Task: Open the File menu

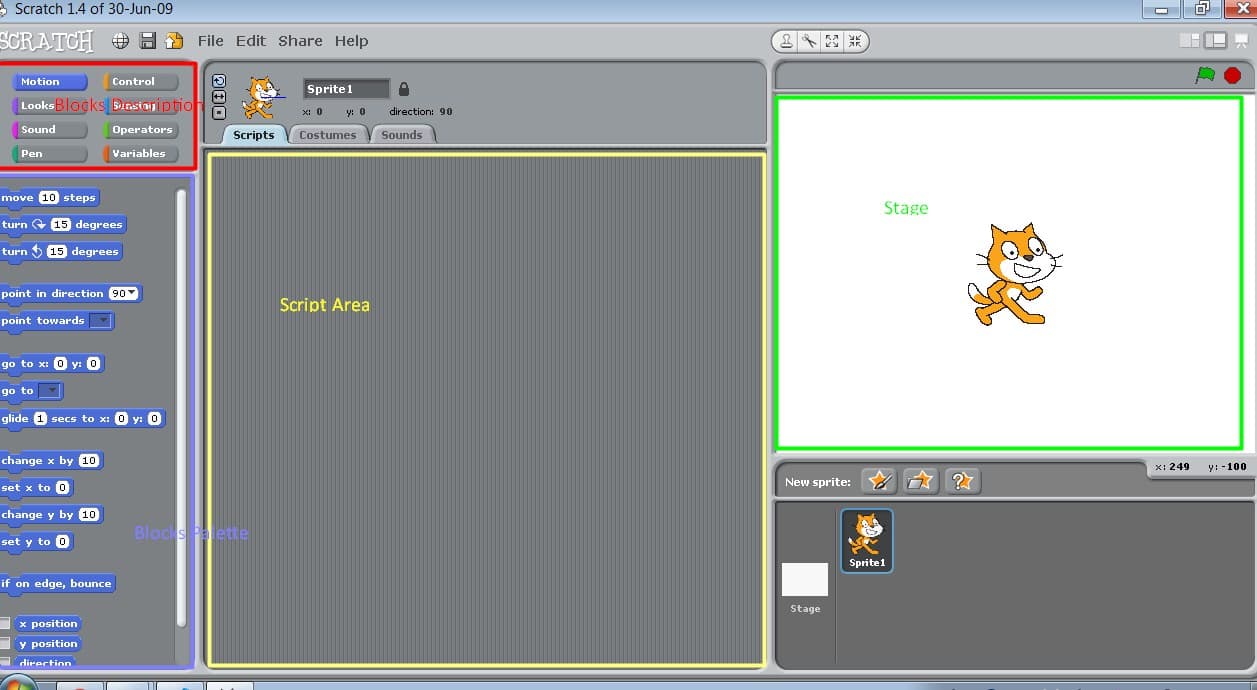Action: point(210,41)
